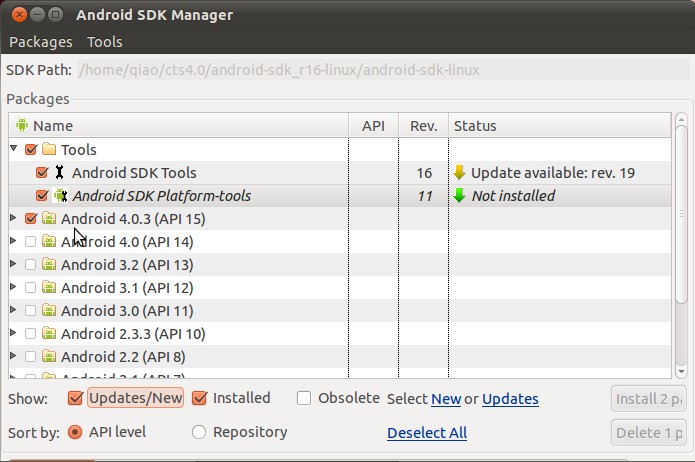Click the Delete packages button
695x462 pixels.
648,433
